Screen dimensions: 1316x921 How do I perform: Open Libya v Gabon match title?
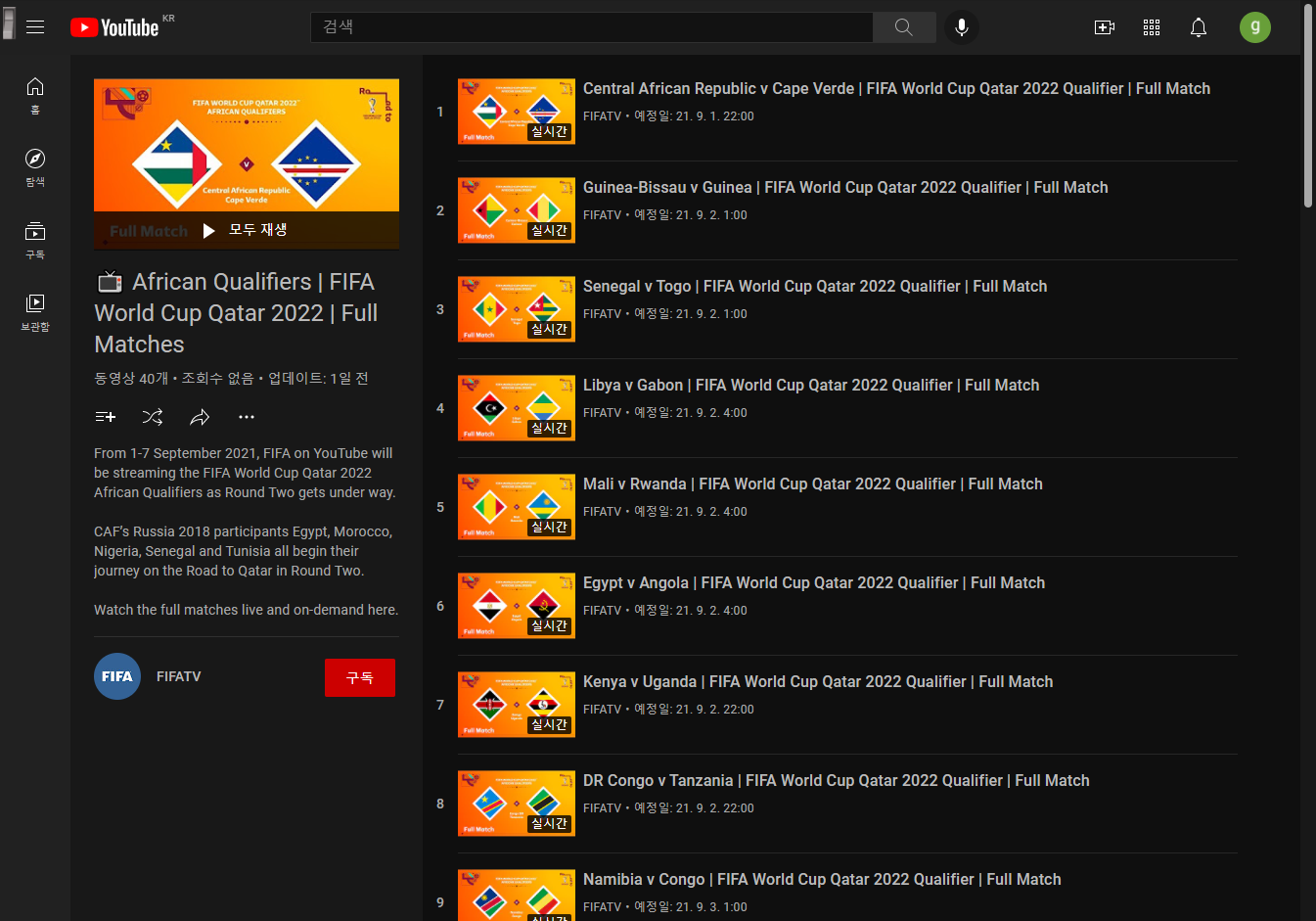coord(811,385)
